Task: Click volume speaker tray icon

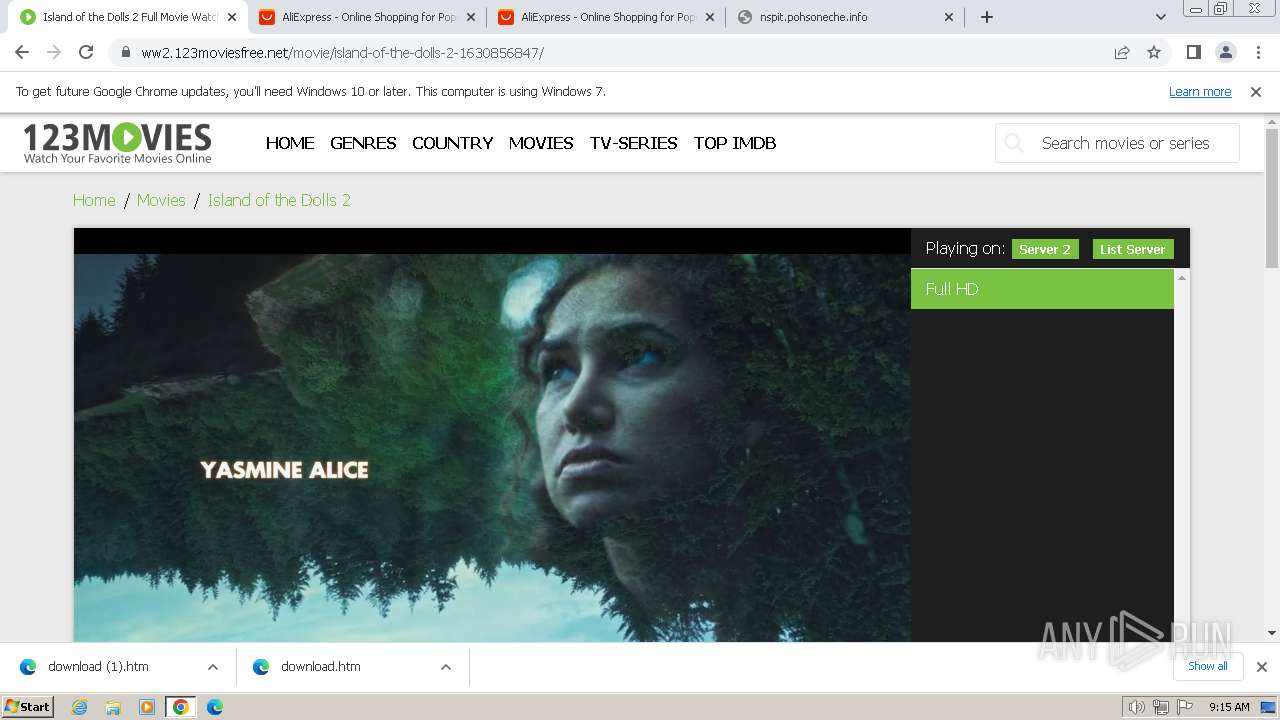Action: tap(1137, 707)
